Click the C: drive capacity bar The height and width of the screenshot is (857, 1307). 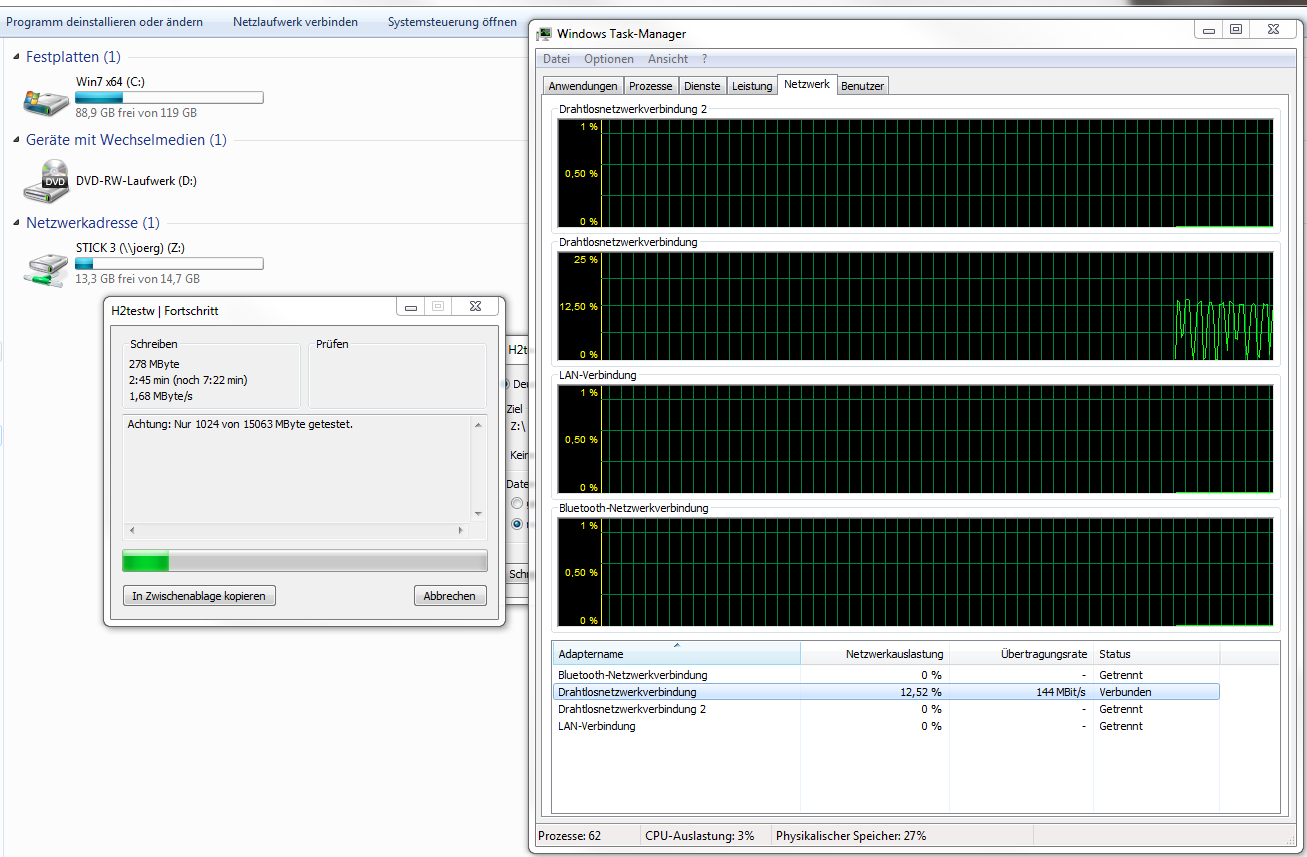coord(169,98)
